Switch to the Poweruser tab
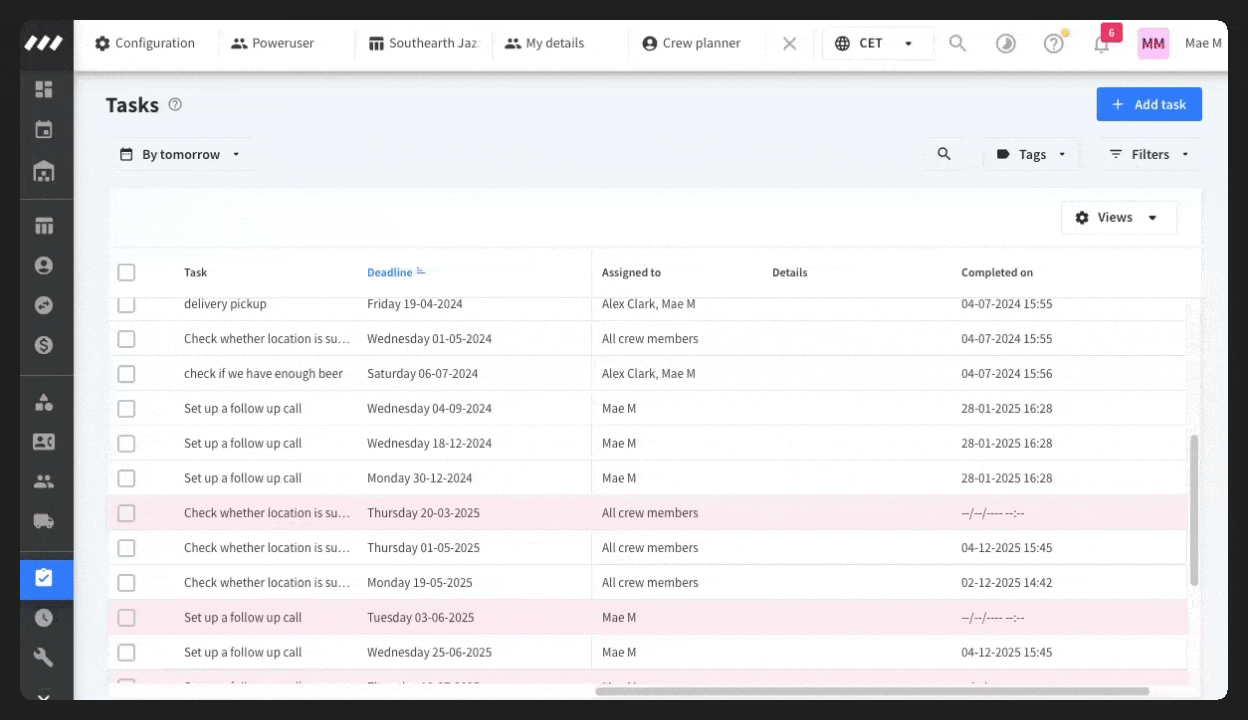1248x720 pixels. click(x=273, y=43)
